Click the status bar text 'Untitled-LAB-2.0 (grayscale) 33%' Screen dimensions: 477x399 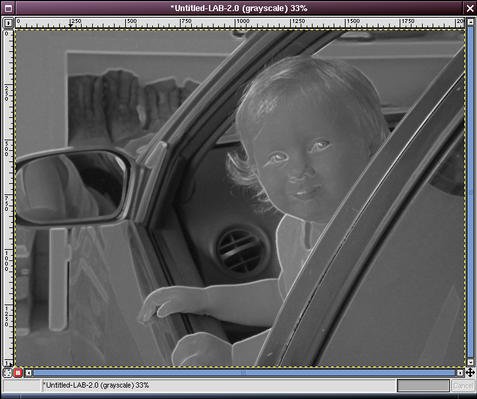[96, 385]
